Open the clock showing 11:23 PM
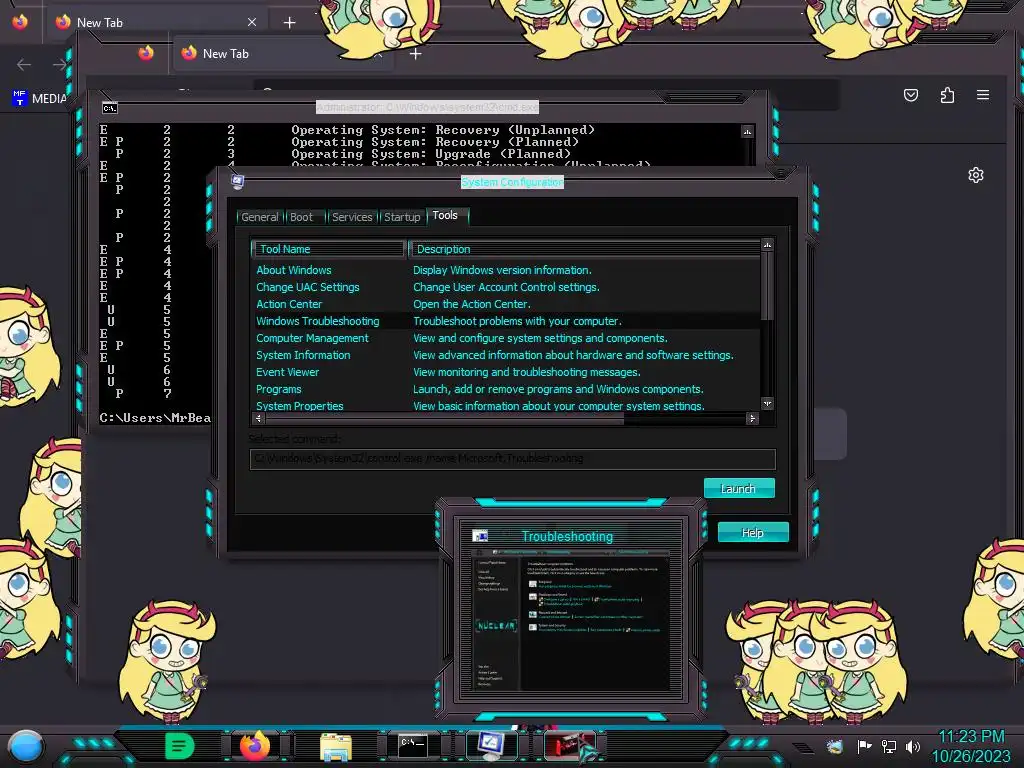The width and height of the screenshot is (1024, 768). click(x=971, y=746)
